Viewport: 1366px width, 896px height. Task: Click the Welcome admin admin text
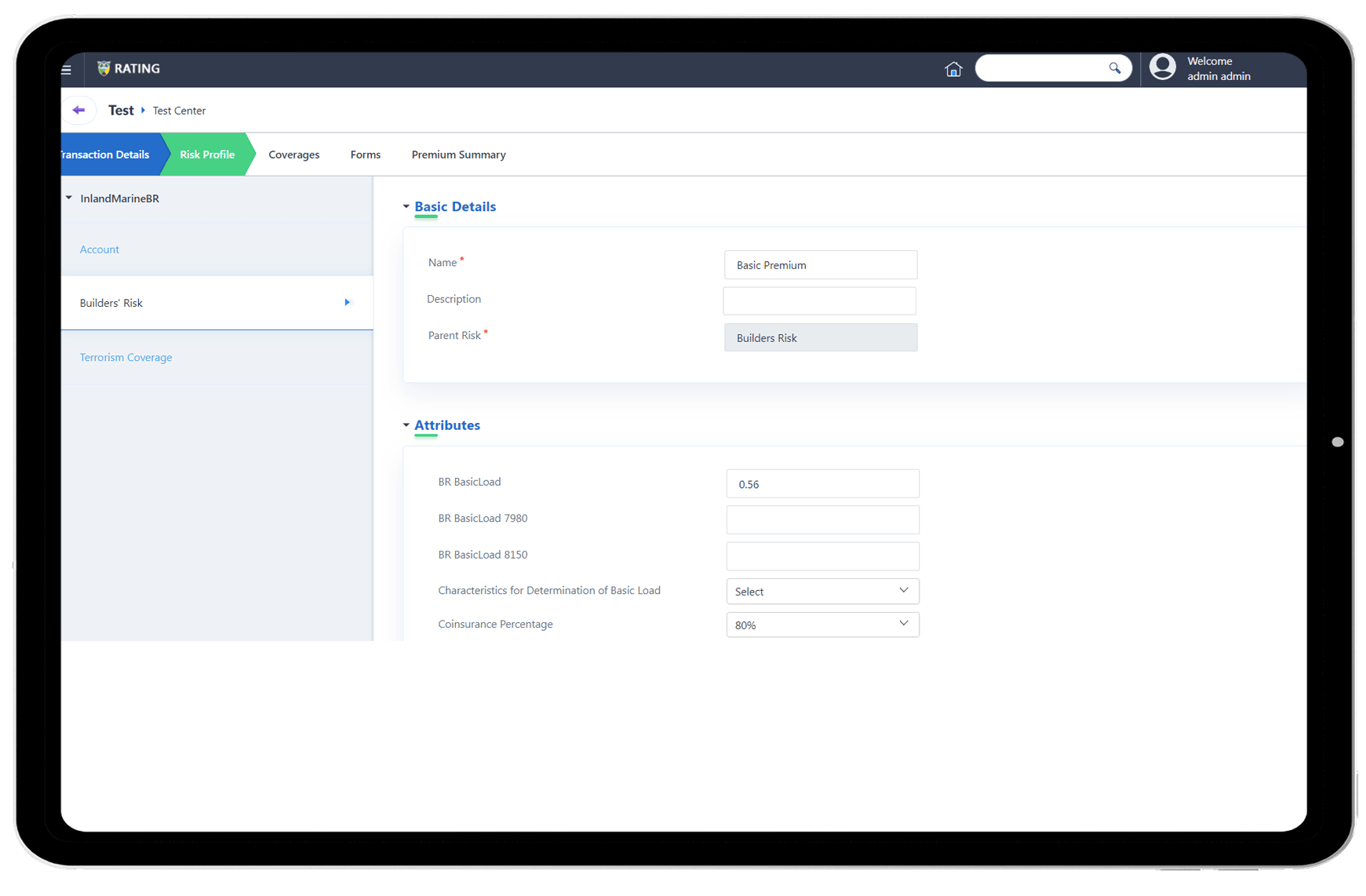(1218, 68)
